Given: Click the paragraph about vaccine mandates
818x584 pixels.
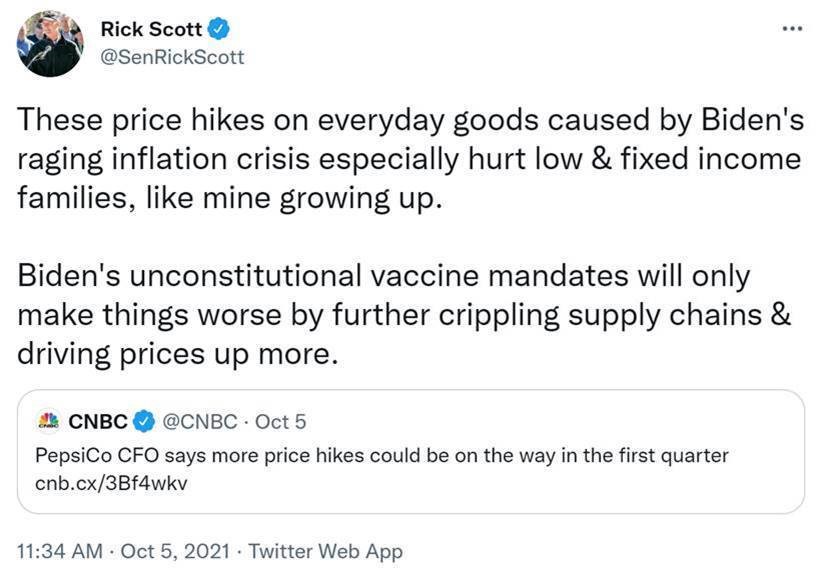Looking at the screenshot, I should coord(405,315).
